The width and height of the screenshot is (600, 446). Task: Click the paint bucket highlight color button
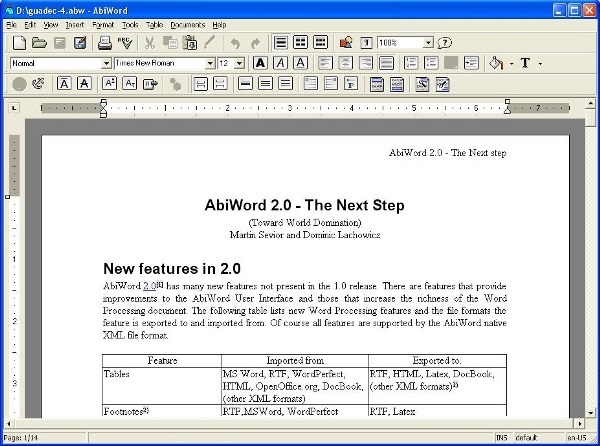coord(497,63)
